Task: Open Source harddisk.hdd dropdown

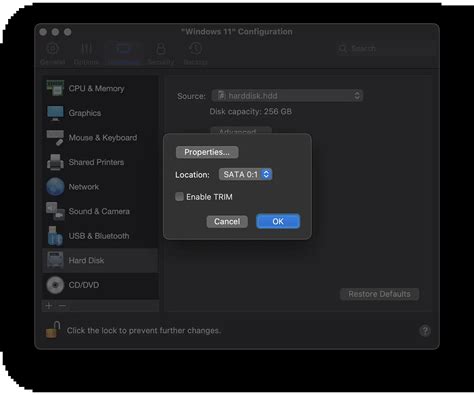Action: tap(287, 96)
